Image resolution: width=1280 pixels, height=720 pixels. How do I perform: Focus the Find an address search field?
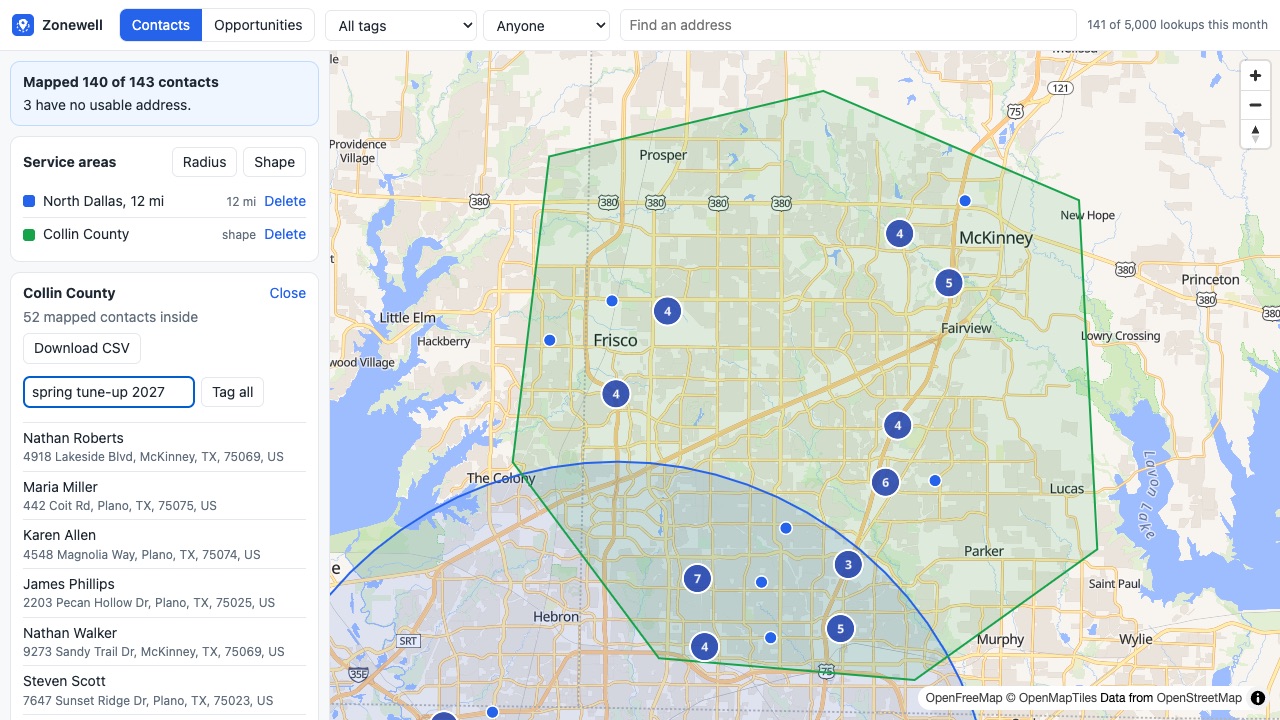(x=848, y=25)
